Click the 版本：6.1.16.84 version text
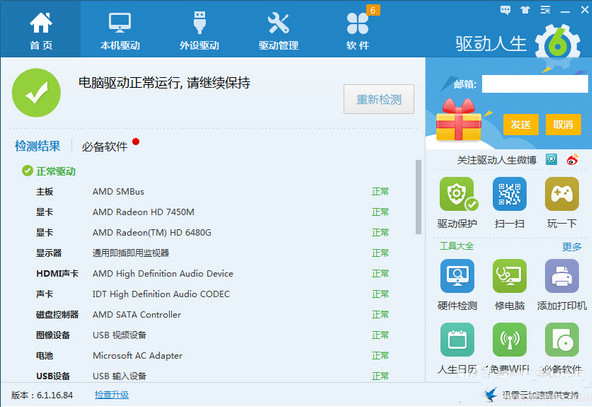Screen dimensions: 592x407 click(42, 395)
